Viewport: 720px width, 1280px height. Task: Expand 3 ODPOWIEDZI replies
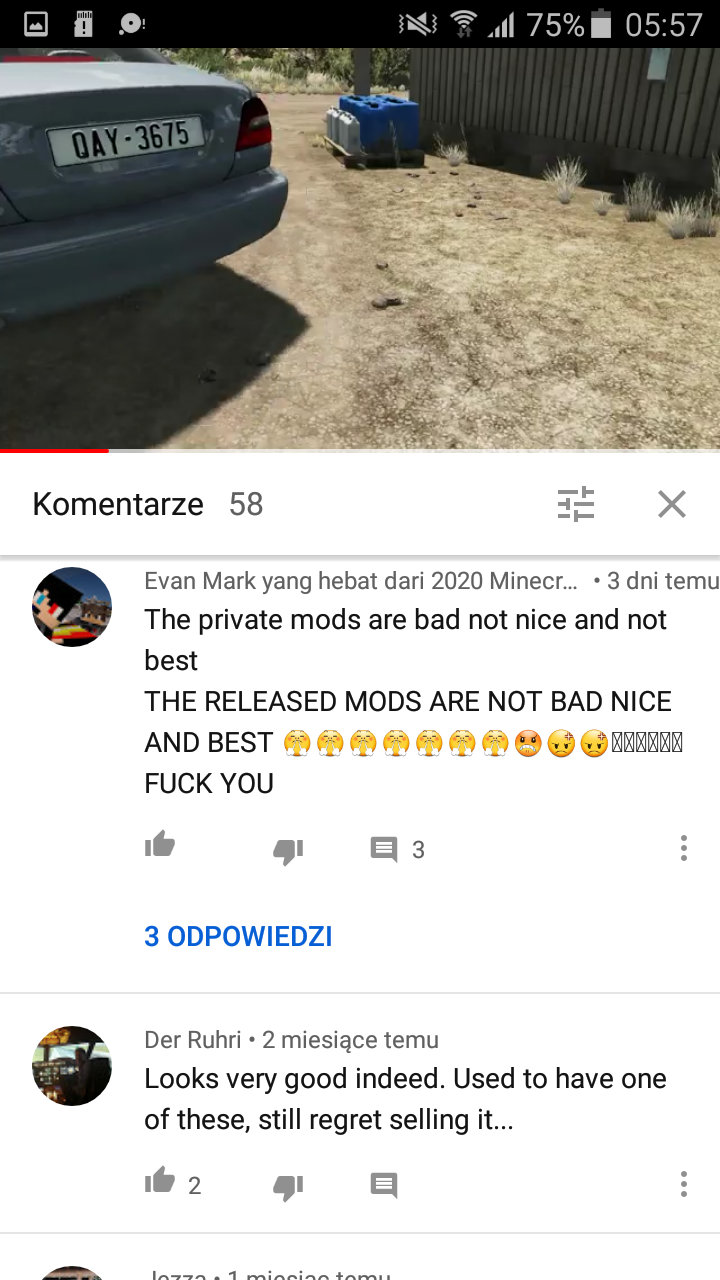coord(238,937)
